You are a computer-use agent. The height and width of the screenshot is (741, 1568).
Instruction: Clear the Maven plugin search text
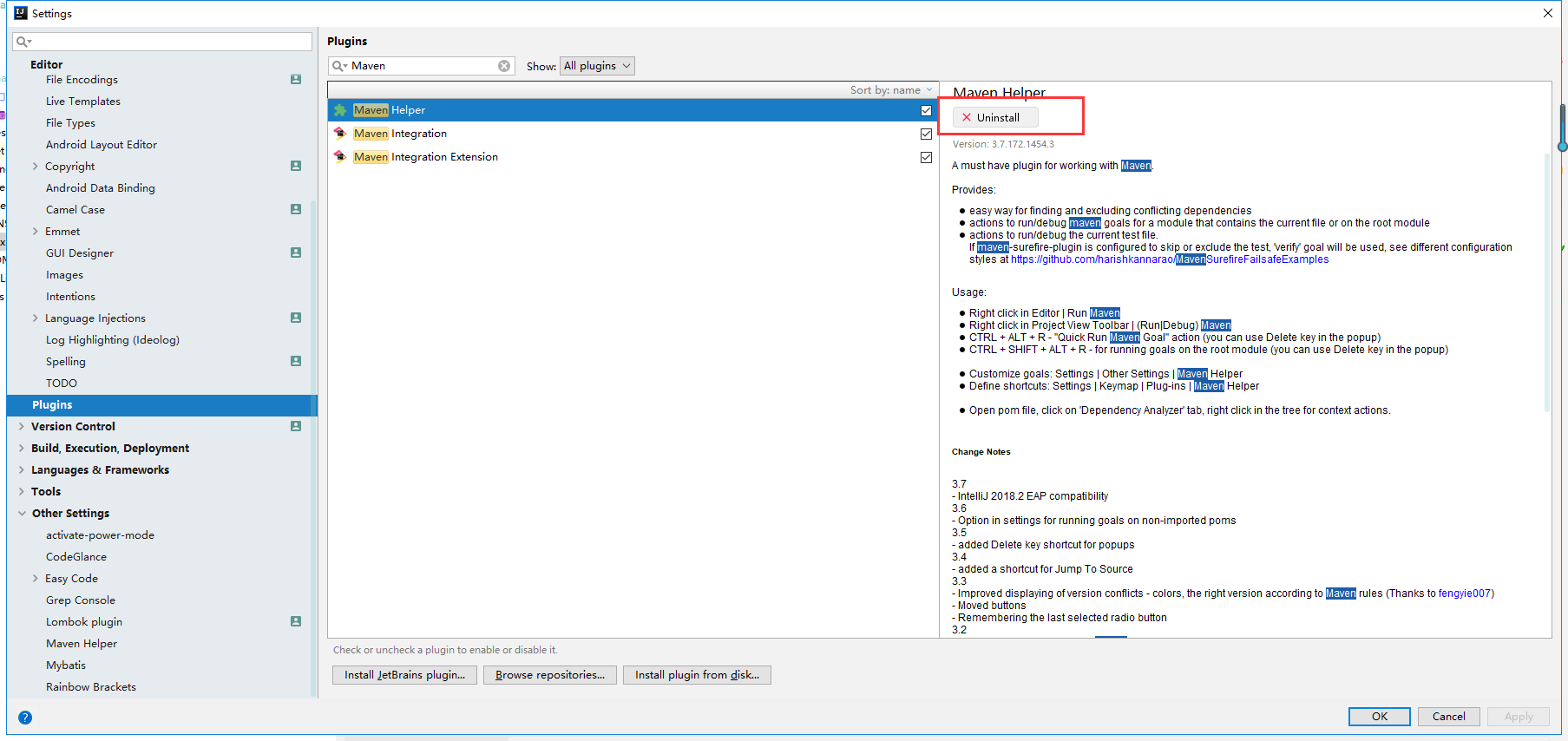point(504,66)
